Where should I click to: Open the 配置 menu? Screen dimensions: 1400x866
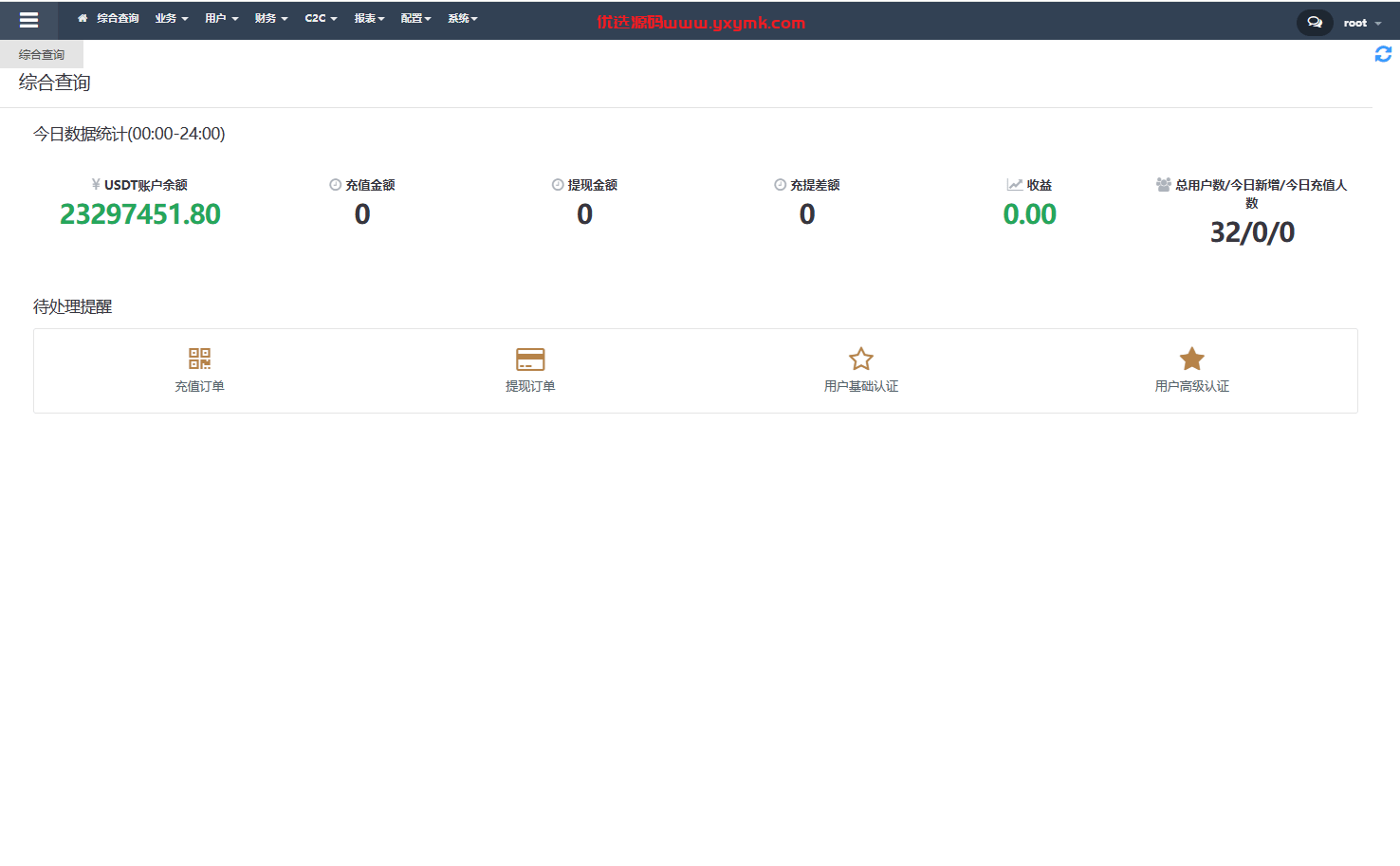coord(415,18)
